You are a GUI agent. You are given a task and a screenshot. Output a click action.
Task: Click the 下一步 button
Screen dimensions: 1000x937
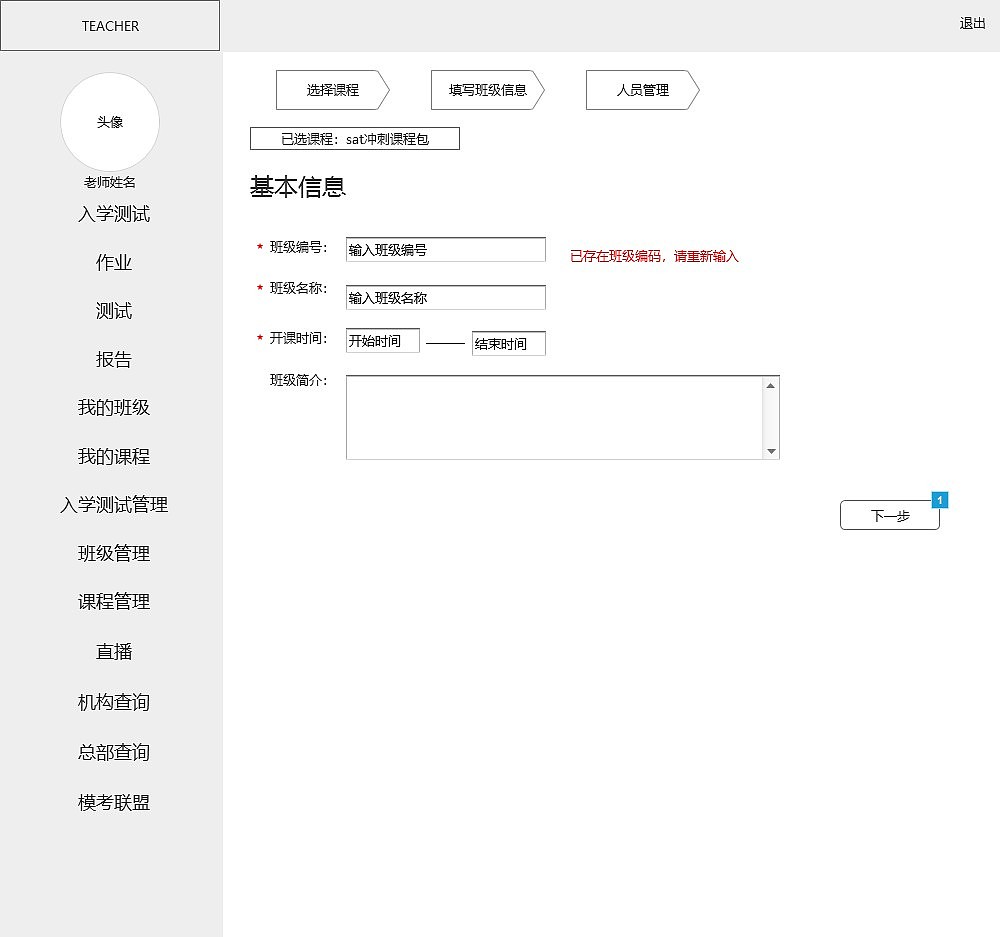pyautogui.click(x=889, y=515)
